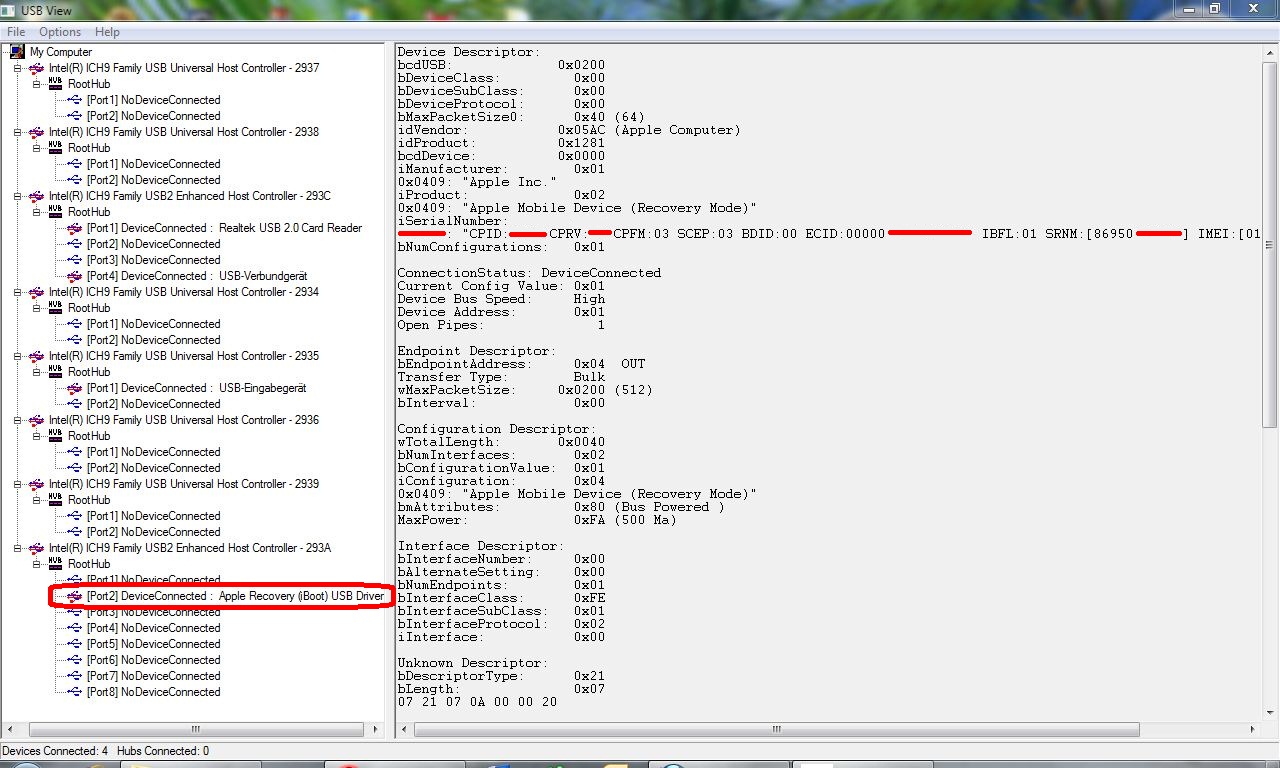
Task: Click the USB icon of controller 2937
Action: (37, 68)
